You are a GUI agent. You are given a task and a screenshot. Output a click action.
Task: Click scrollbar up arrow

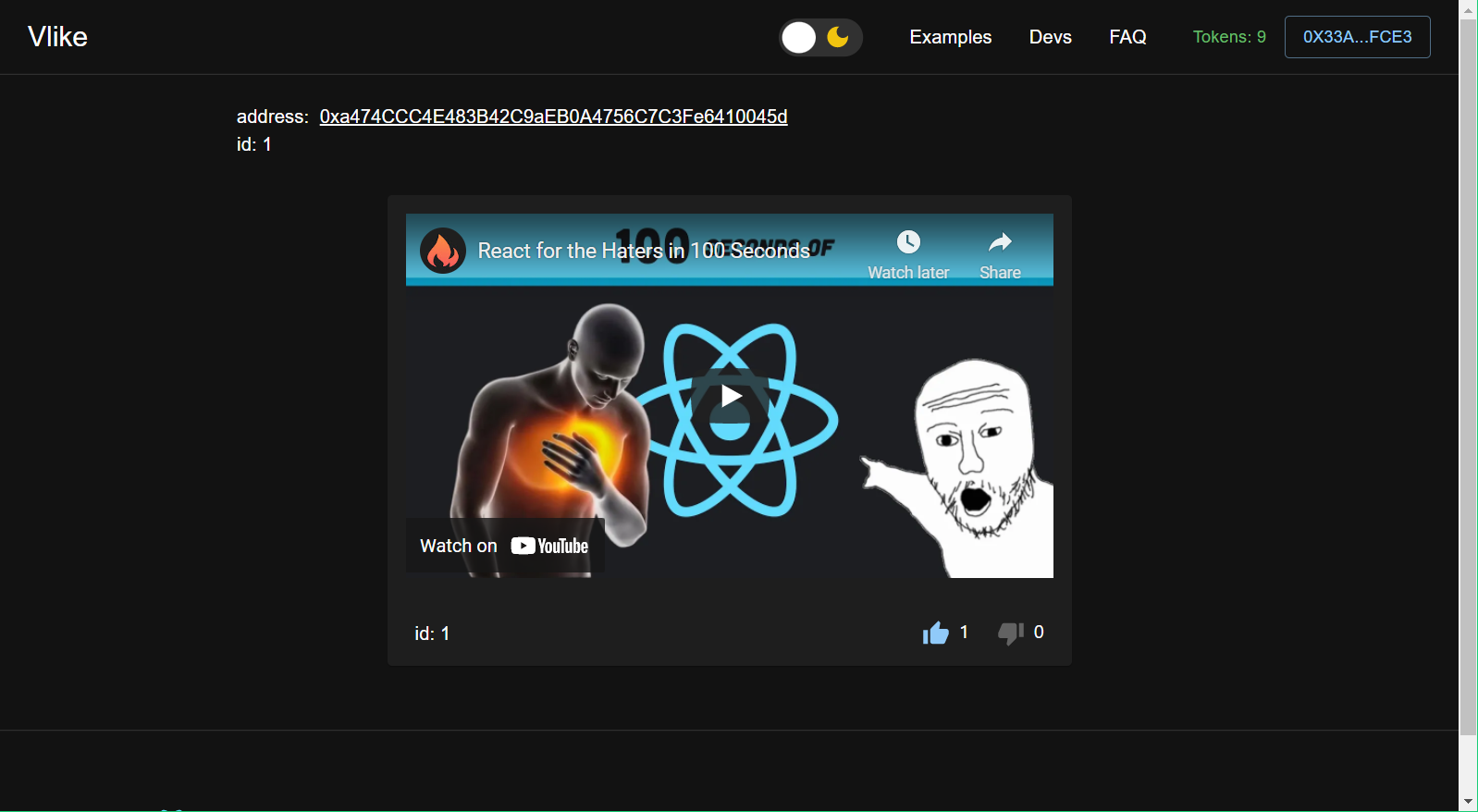pos(1468,9)
